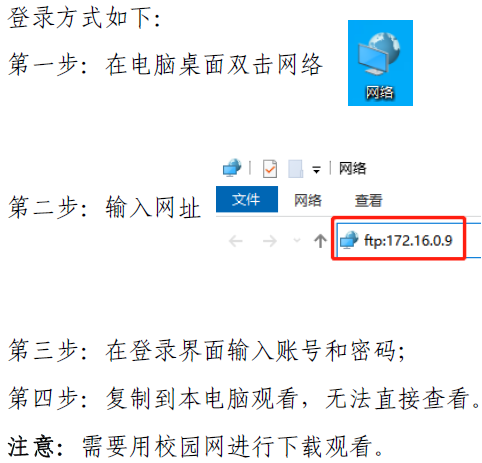This screenshot has height=463, width=482.
Task: Expand the recent locations chevron beside forward arrow
Action: (297, 240)
